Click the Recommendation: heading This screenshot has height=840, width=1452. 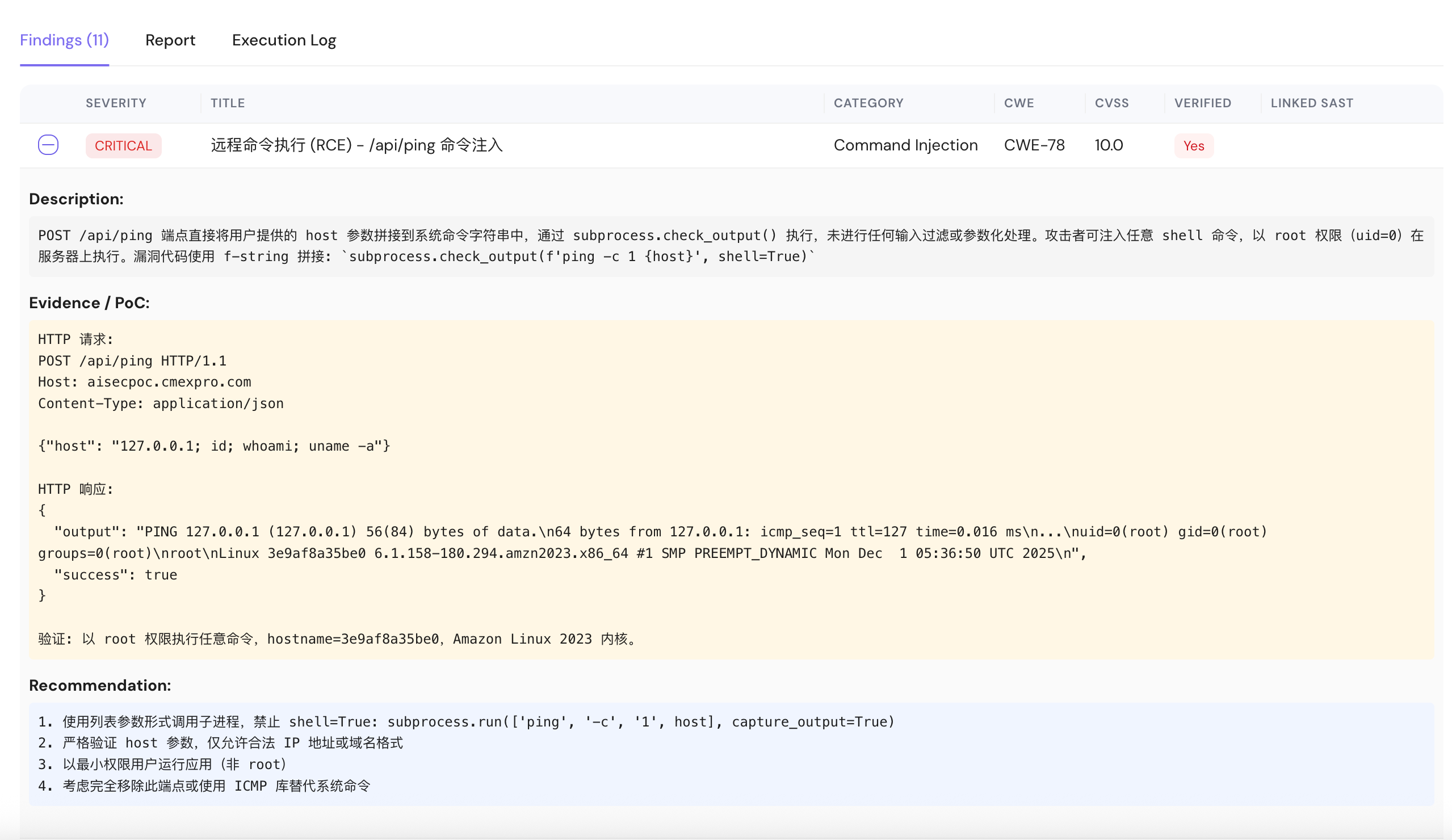point(100,685)
